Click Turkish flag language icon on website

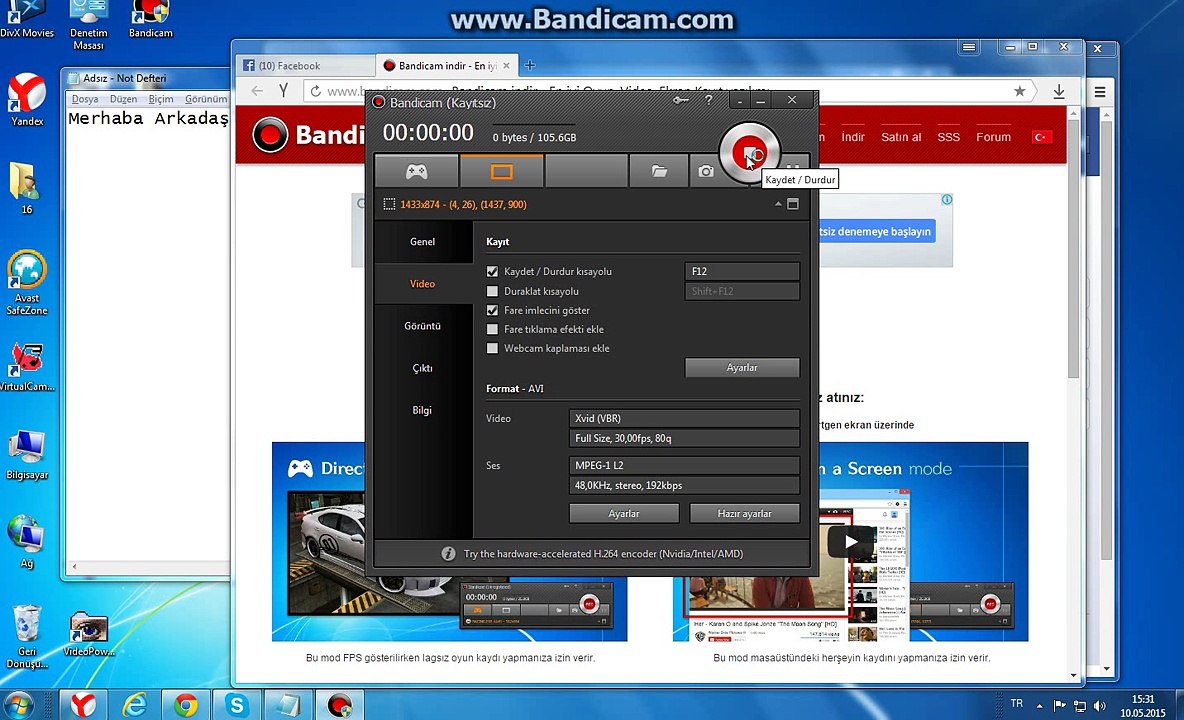click(1042, 137)
